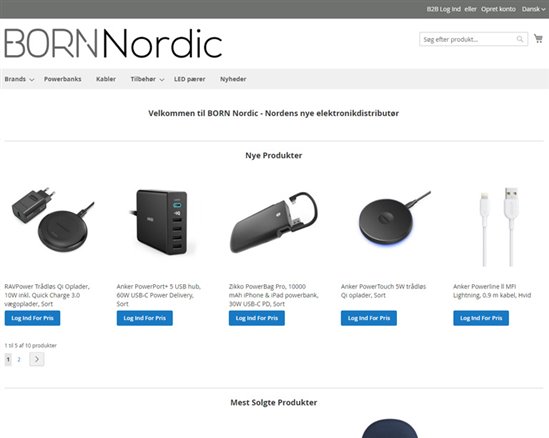The width and height of the screenshot is (549, 438).
Task: Expand the Brands menu dropdown
Action: (19, 79)
